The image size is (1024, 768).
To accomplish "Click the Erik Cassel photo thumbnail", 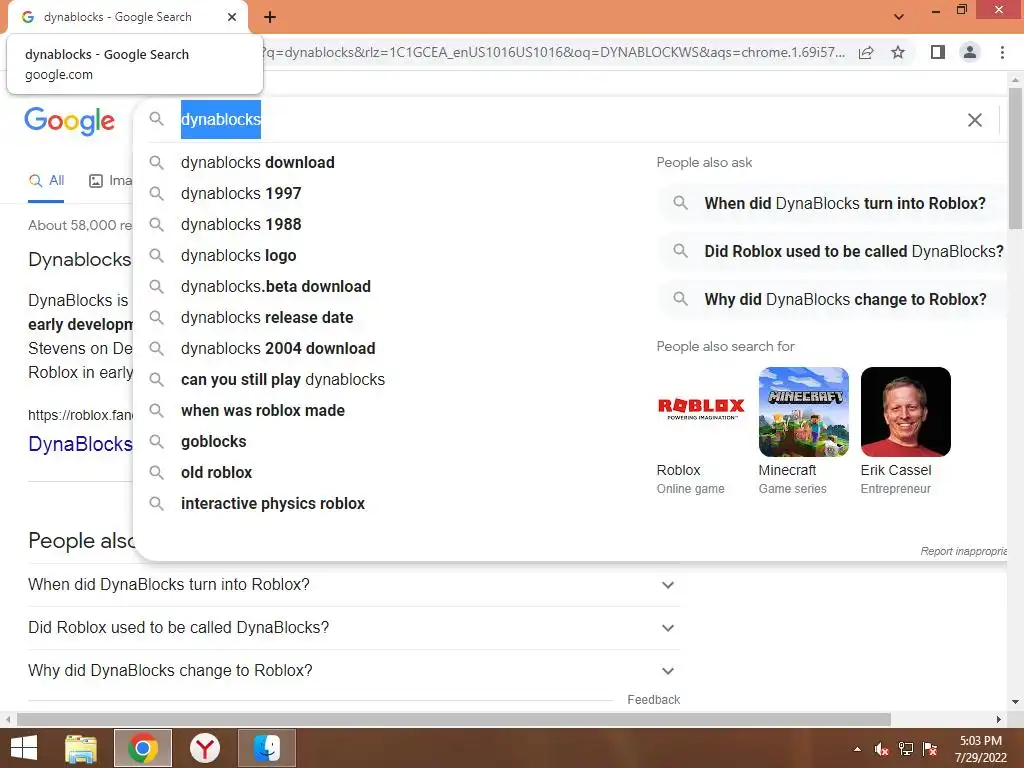I will (905, 411).
